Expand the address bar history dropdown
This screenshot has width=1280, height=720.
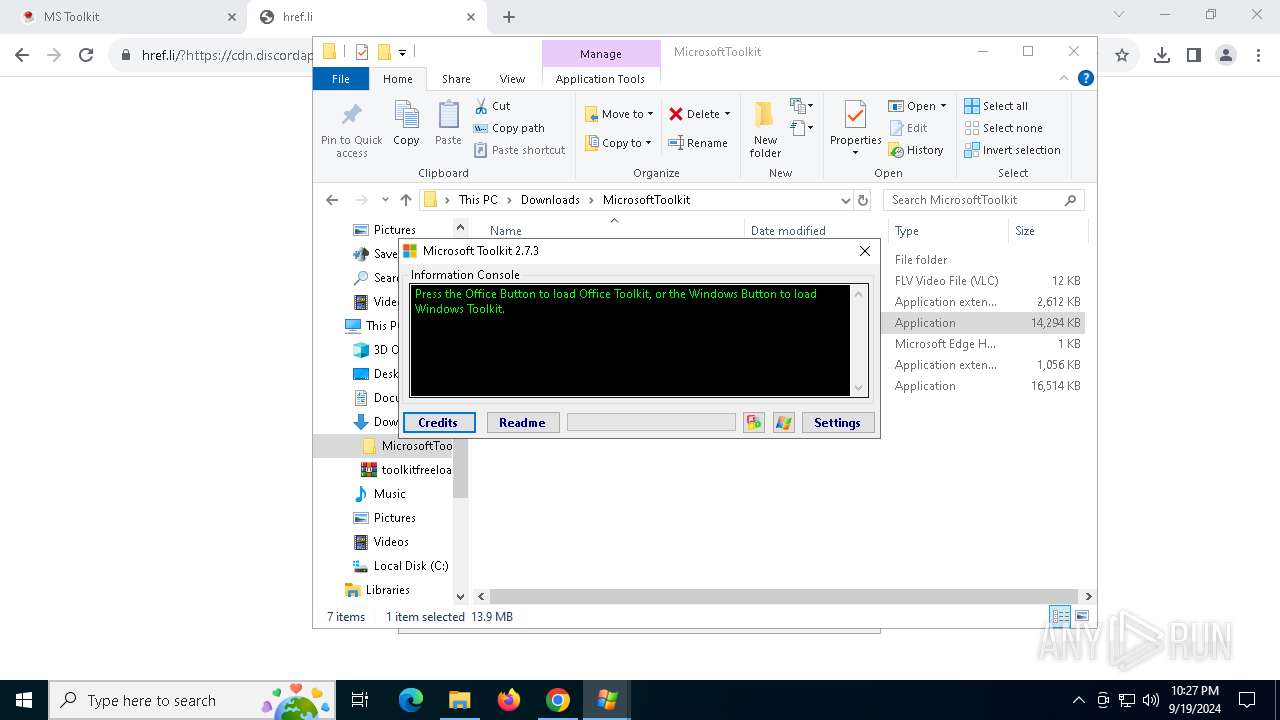point(846,200)
